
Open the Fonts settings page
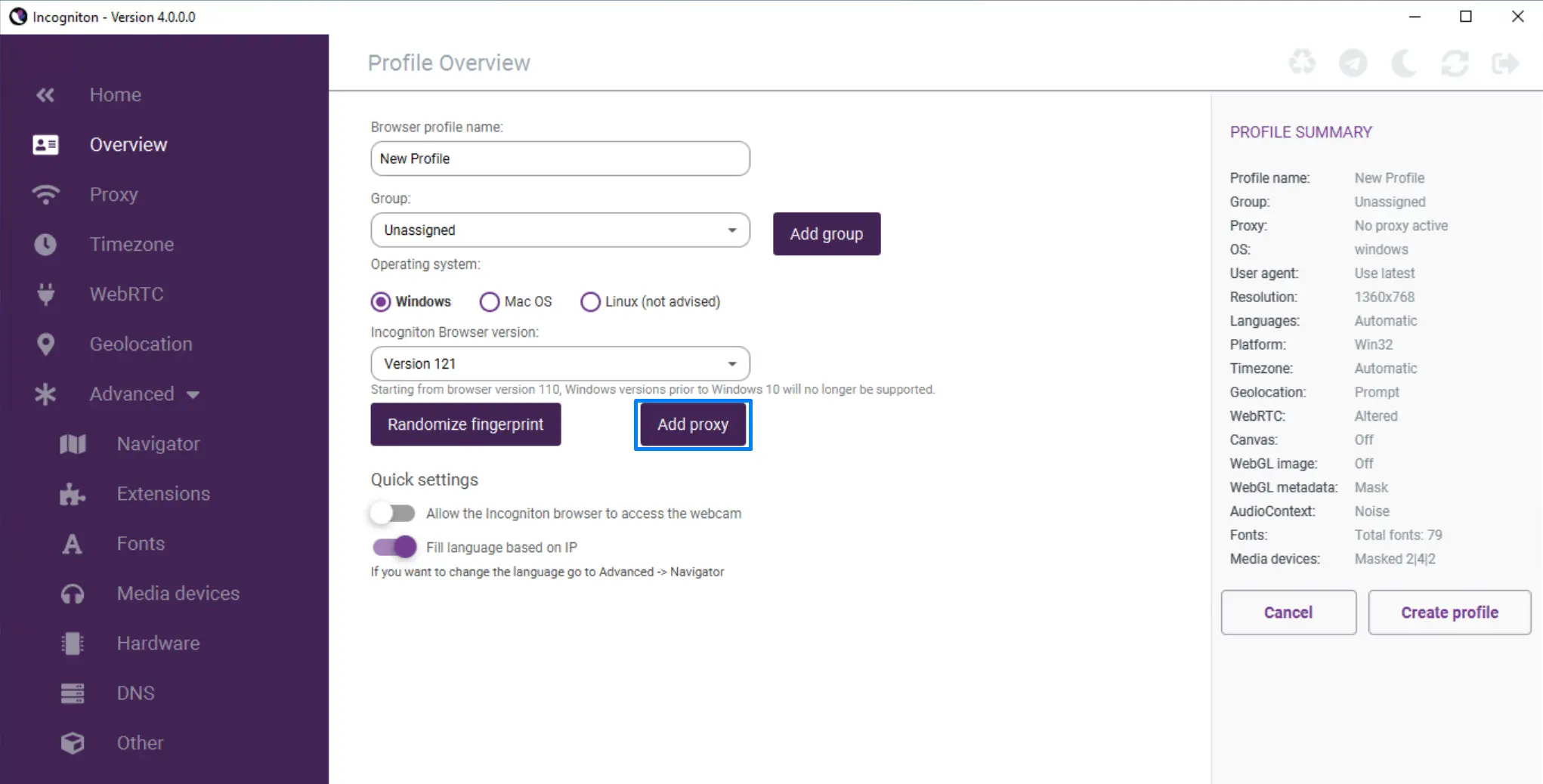tap(141, 544)
